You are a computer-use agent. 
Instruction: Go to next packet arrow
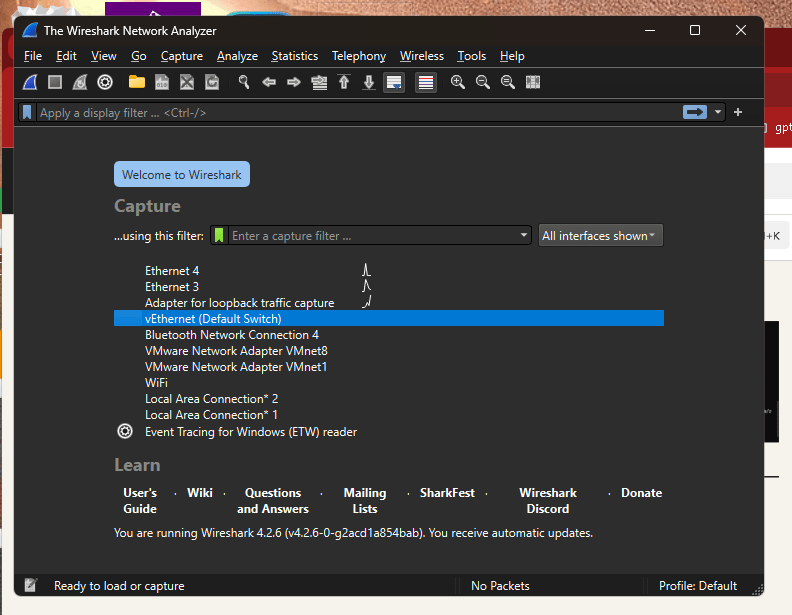[x=294, y=82]
